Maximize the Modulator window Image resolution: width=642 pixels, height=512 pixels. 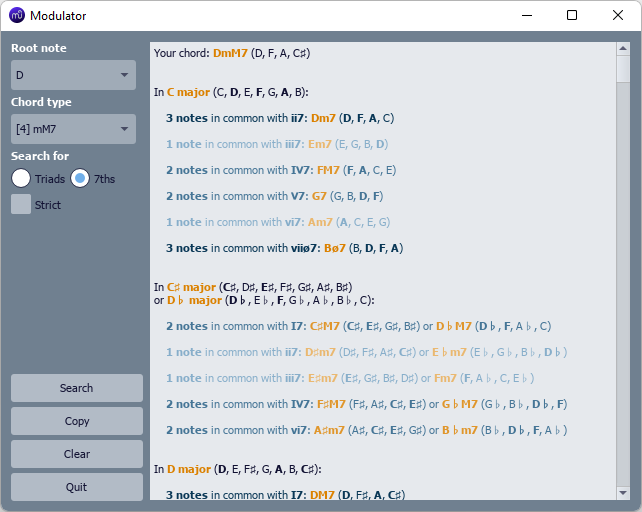[572, 15]
